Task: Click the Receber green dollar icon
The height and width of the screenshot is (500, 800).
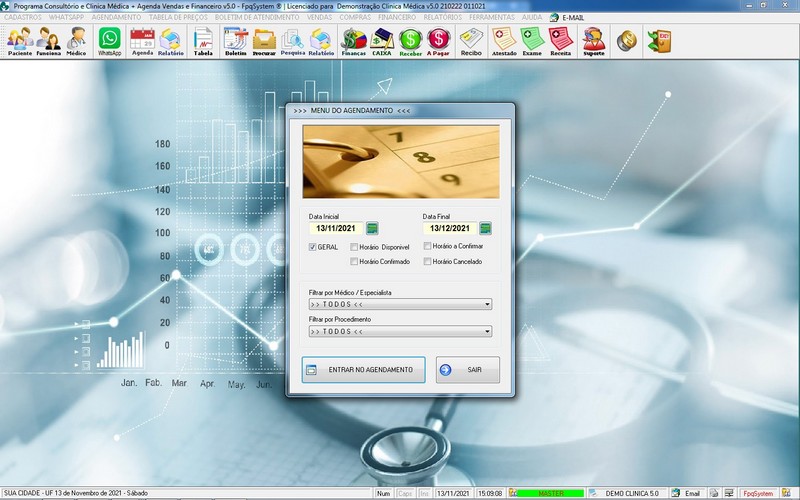Action: pyautogui.click(x=410, y=40)
